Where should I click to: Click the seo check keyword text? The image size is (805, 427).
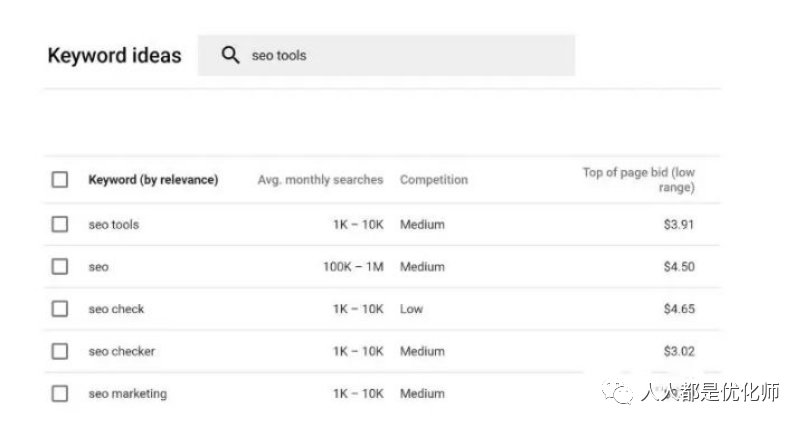click(116, 309)
